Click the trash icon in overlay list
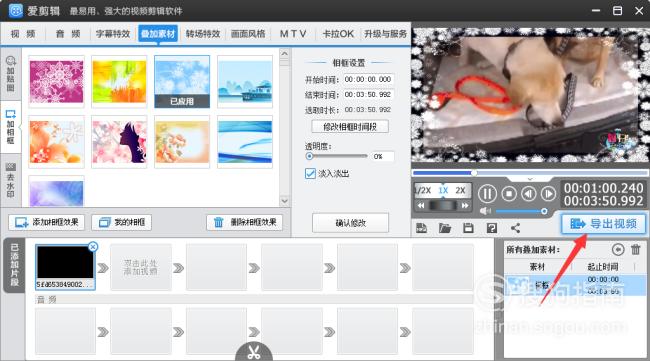Viewport: 650px width, 361px height. pos(635,250)
